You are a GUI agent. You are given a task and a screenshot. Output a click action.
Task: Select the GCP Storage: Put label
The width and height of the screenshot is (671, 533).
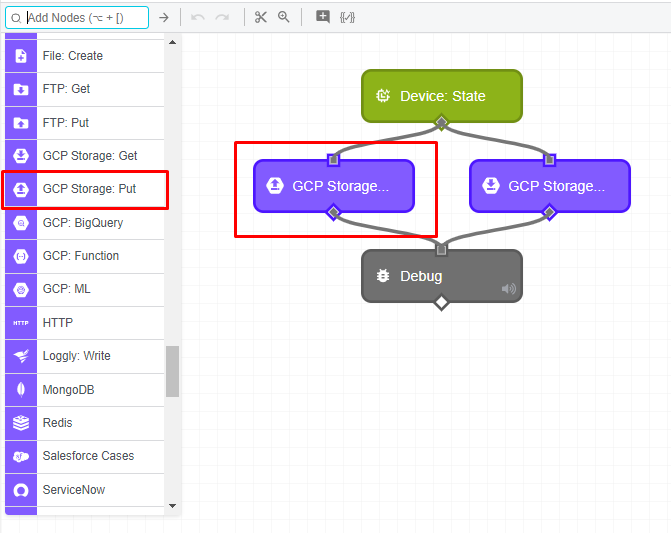[x=89, y=189]
